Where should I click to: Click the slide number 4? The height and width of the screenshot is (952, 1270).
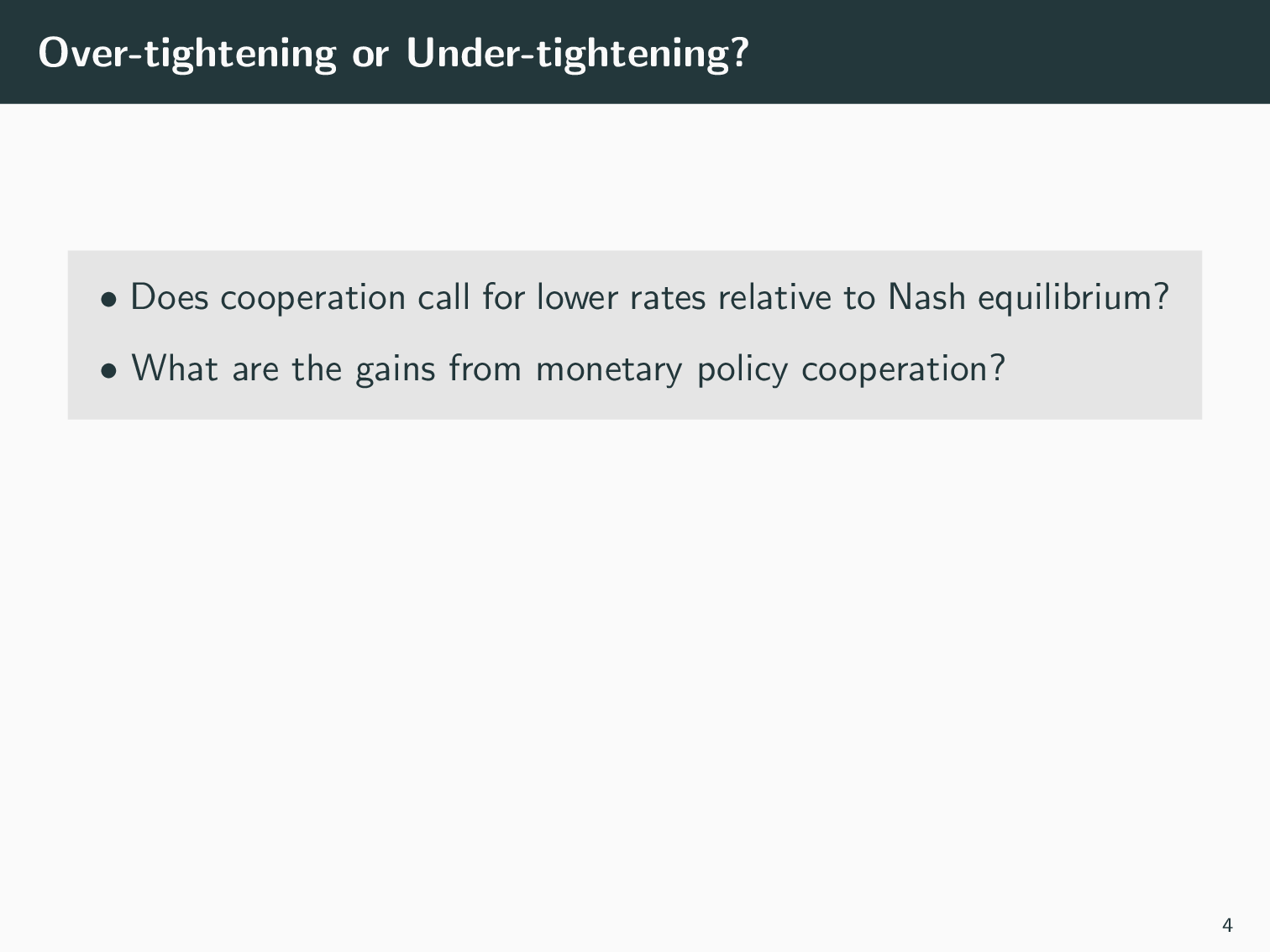point(1228,926)
